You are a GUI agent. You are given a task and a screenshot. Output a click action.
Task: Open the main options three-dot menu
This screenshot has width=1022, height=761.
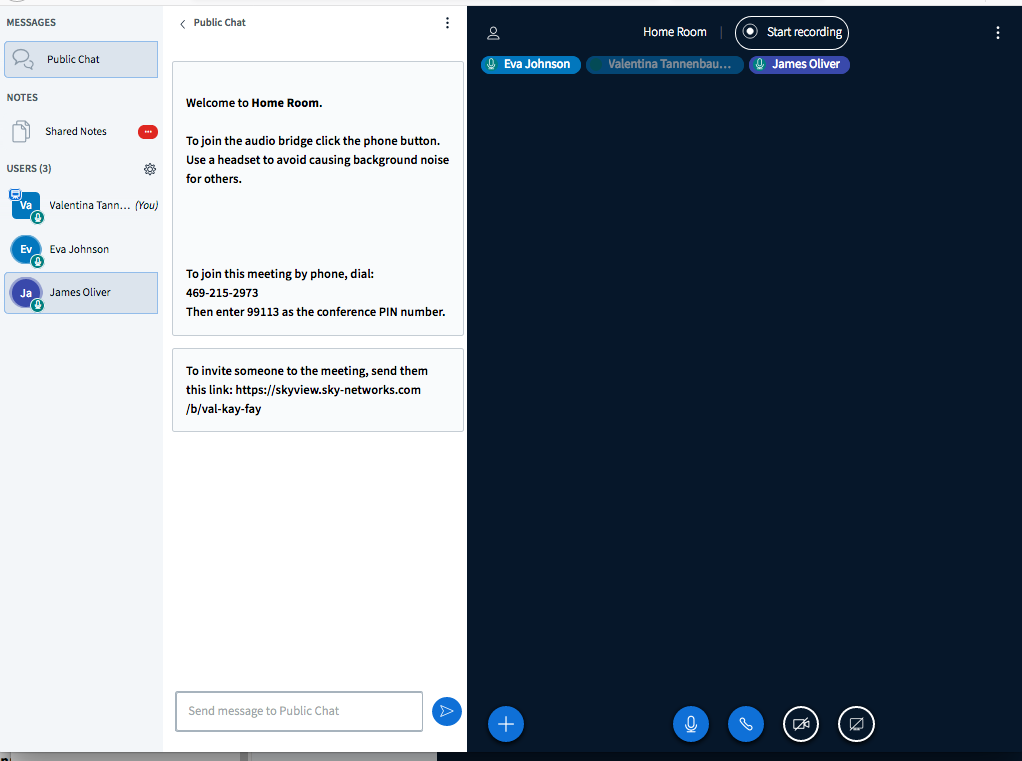[x=998, y=33]
